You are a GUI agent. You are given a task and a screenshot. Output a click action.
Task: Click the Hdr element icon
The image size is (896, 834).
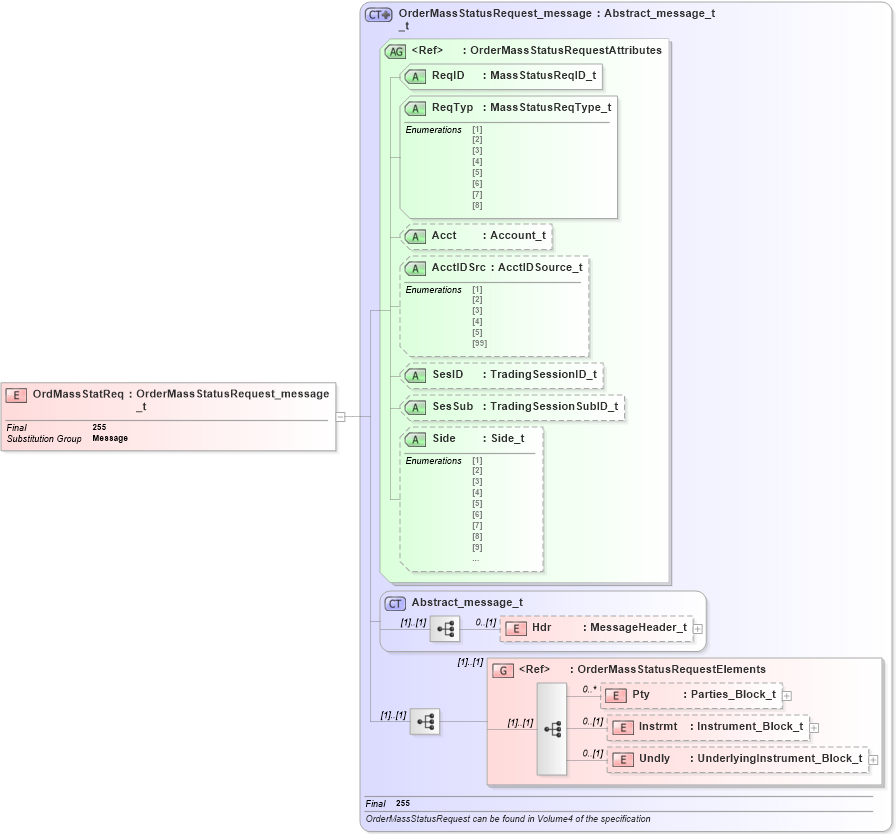pos(516,628)
